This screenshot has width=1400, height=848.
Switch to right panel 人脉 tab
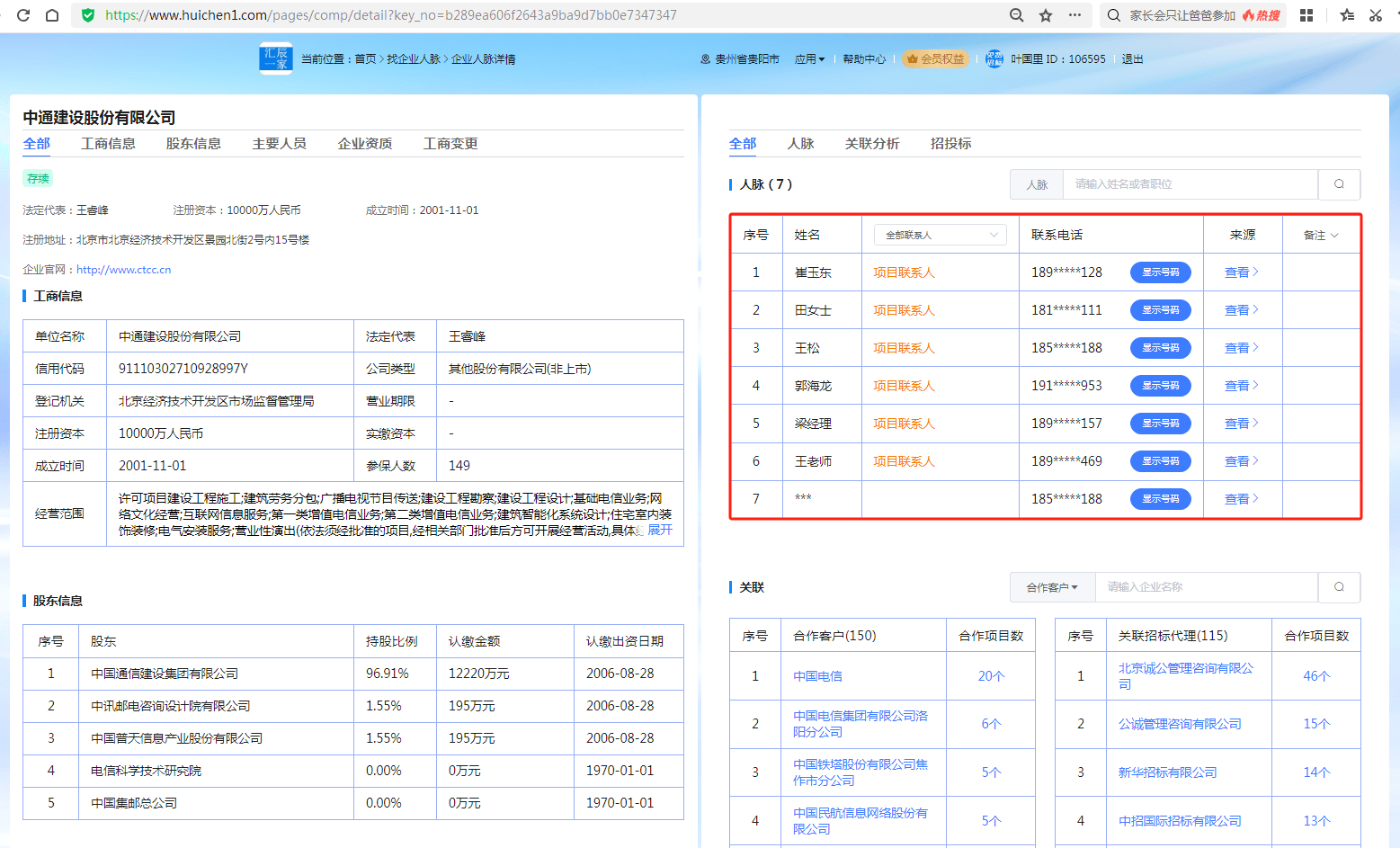(800, 144)
